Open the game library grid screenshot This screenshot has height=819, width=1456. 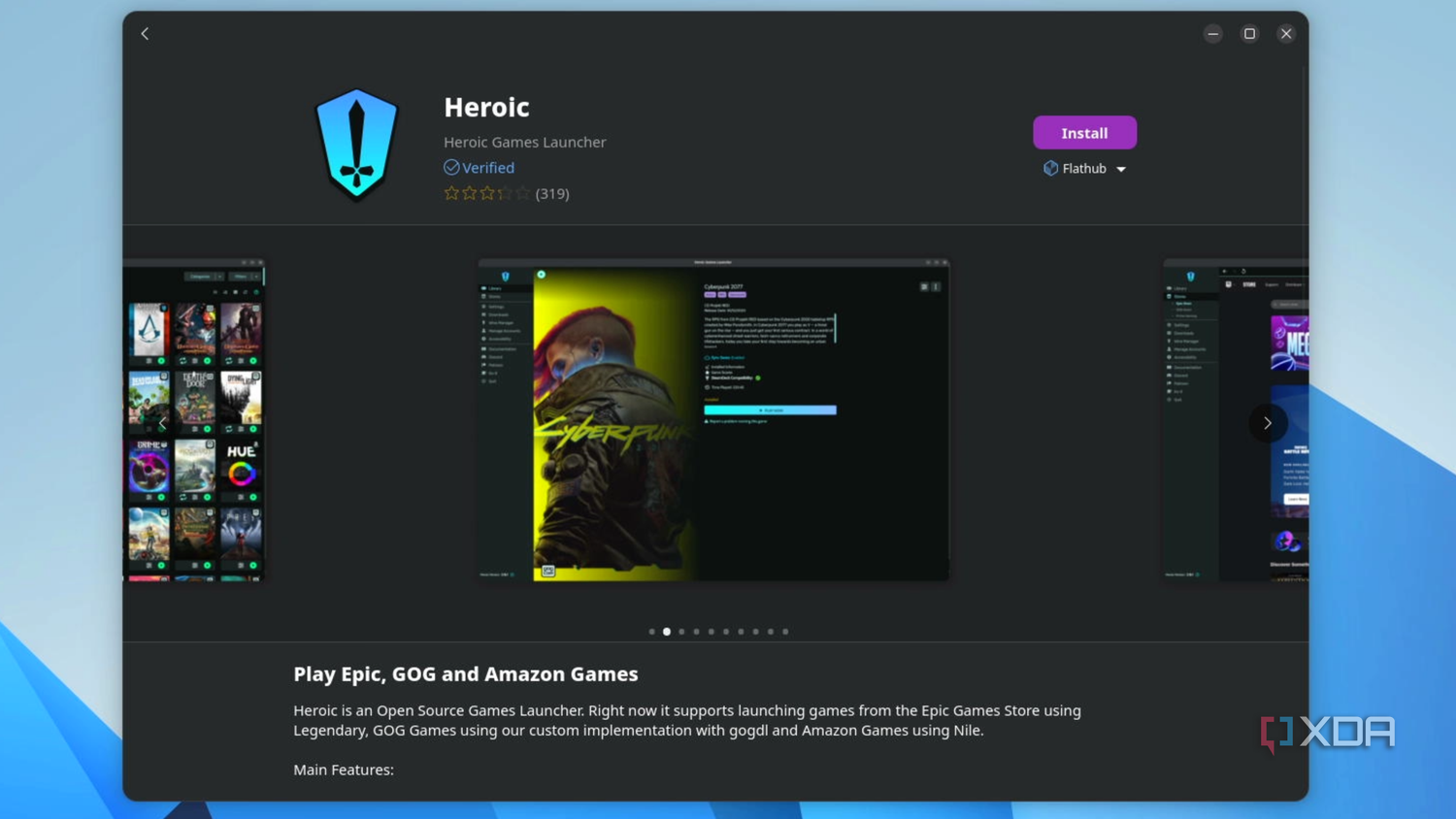pyautogui.click(x=194, y=420)
